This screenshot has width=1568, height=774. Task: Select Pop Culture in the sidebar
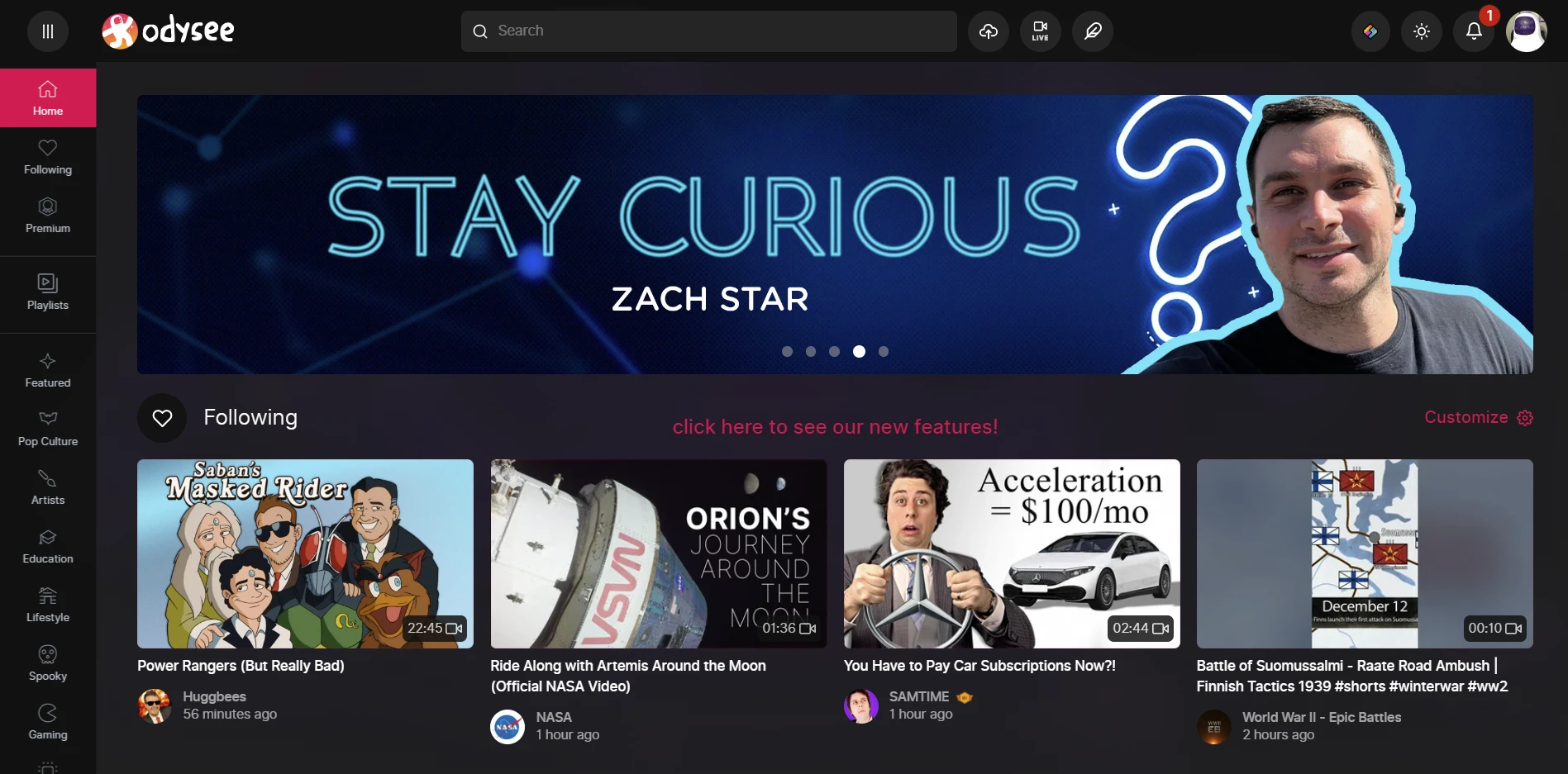[48, 429]
